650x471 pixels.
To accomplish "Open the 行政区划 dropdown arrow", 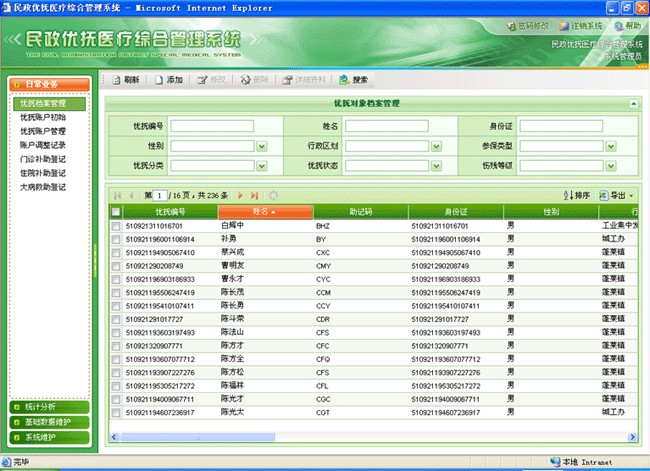I will [x=436, y=146].
